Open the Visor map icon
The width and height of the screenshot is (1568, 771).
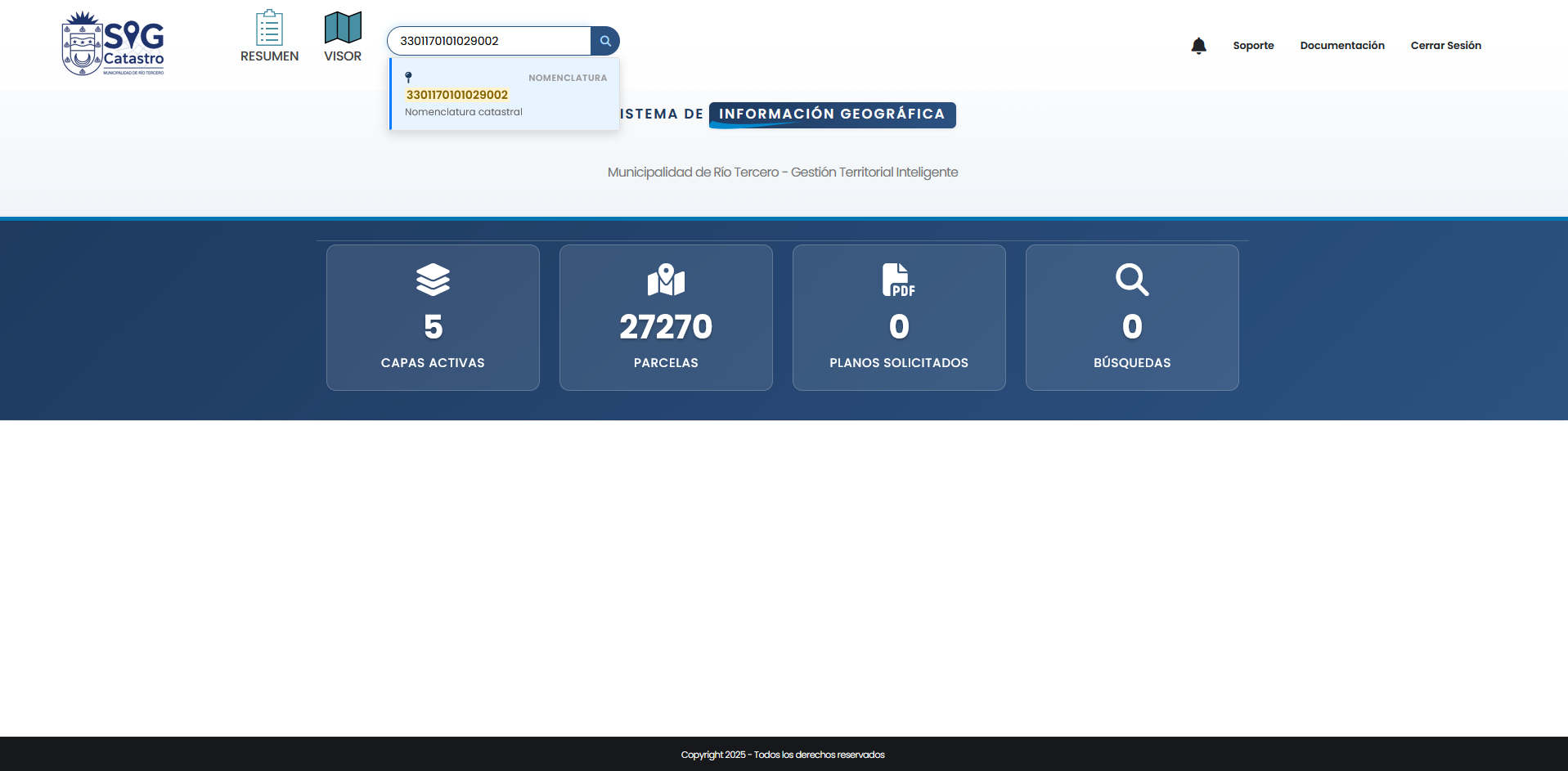click(343, 28)
